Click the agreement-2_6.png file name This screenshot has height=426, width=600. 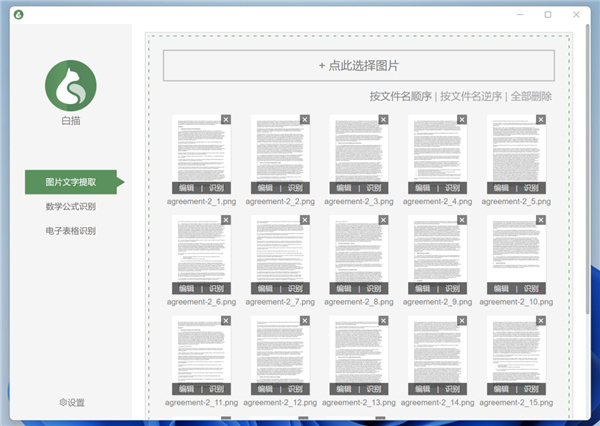pos(201,302)
